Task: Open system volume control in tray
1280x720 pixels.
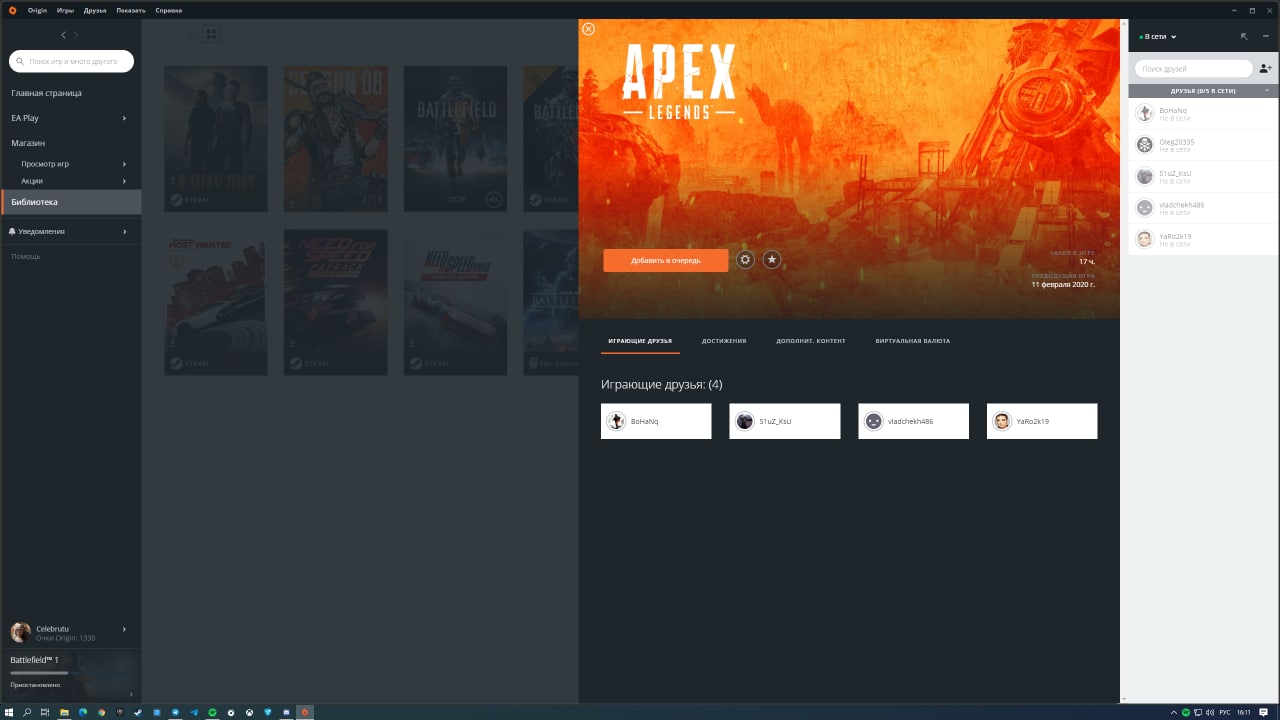Action: click(1210, 712)
